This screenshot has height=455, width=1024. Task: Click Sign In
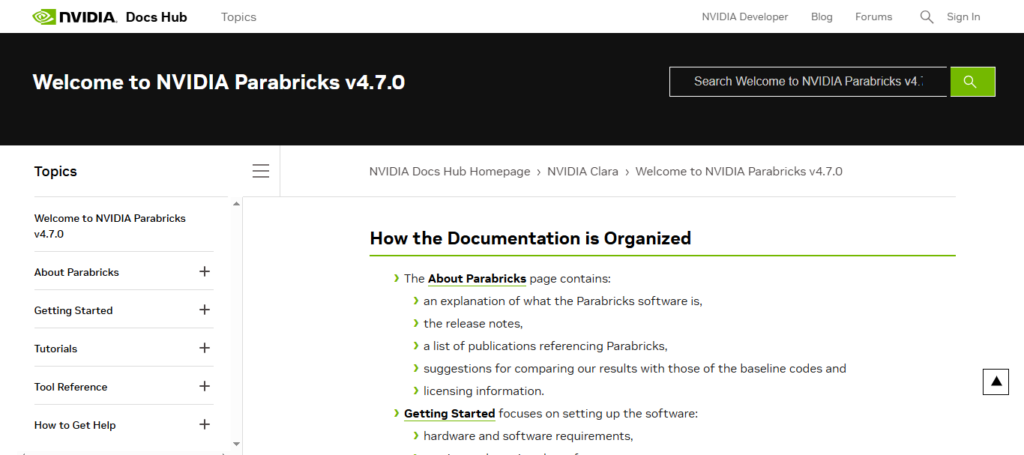pos(963,17)
